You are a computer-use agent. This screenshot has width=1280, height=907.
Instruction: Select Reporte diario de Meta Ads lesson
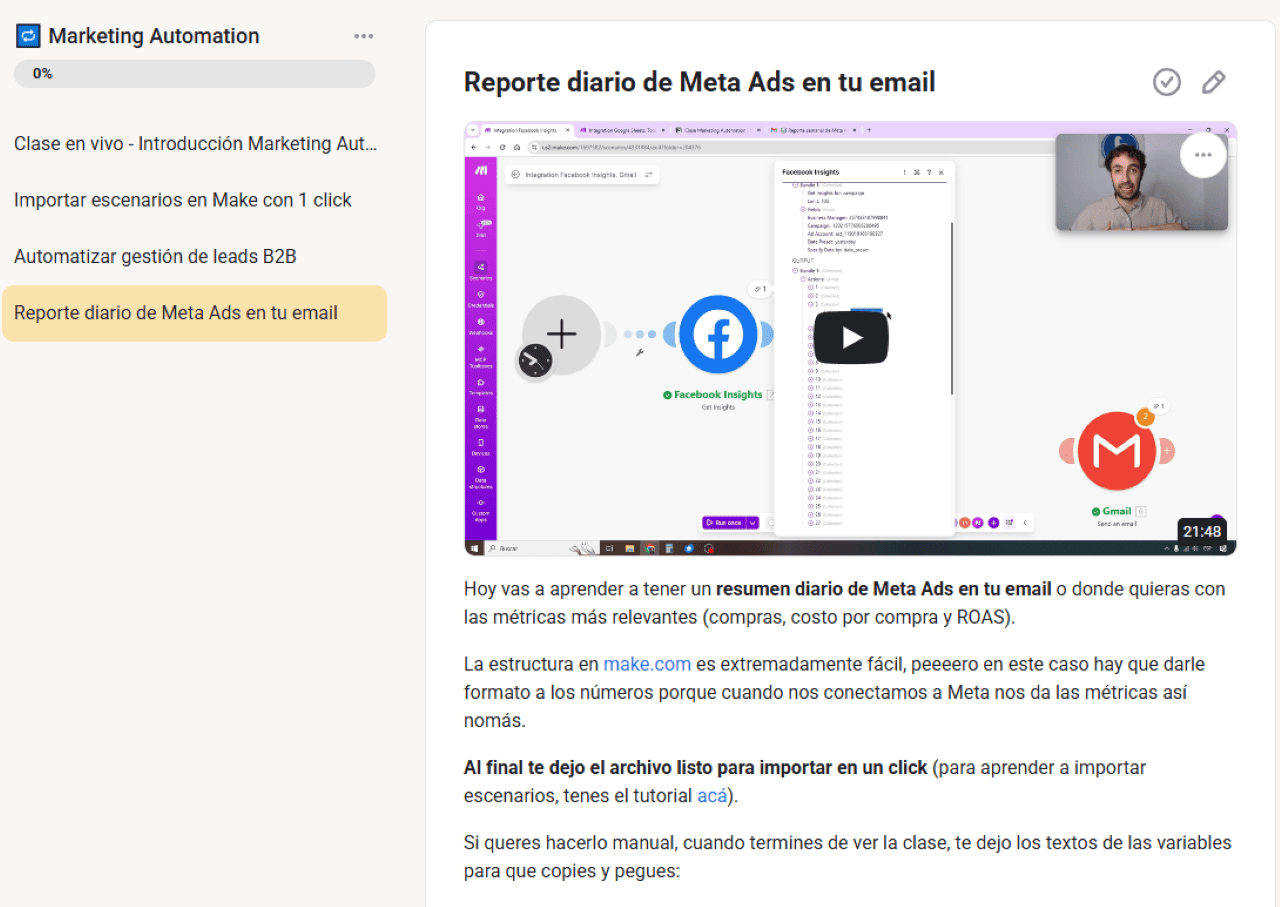click(195, 313)
